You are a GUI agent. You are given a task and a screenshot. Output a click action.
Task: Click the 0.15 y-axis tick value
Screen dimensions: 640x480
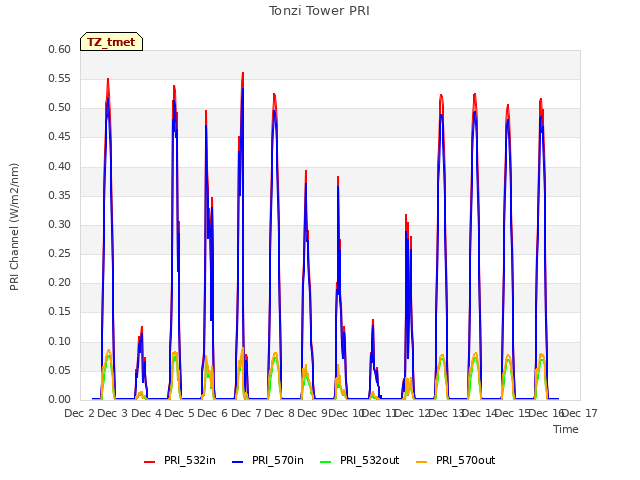[60, 312]
